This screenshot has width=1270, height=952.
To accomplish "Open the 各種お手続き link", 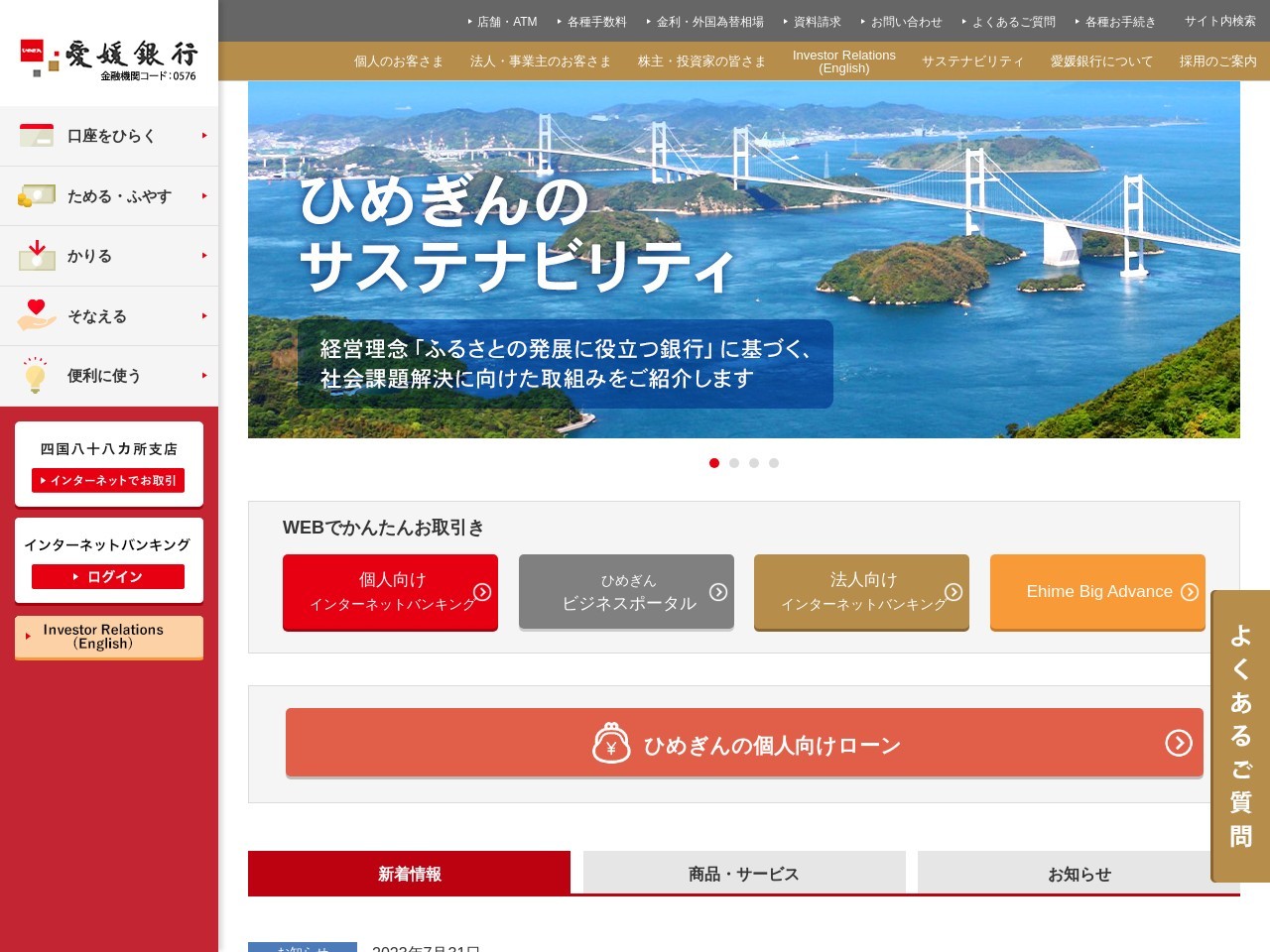I will tap(1116, 21).
